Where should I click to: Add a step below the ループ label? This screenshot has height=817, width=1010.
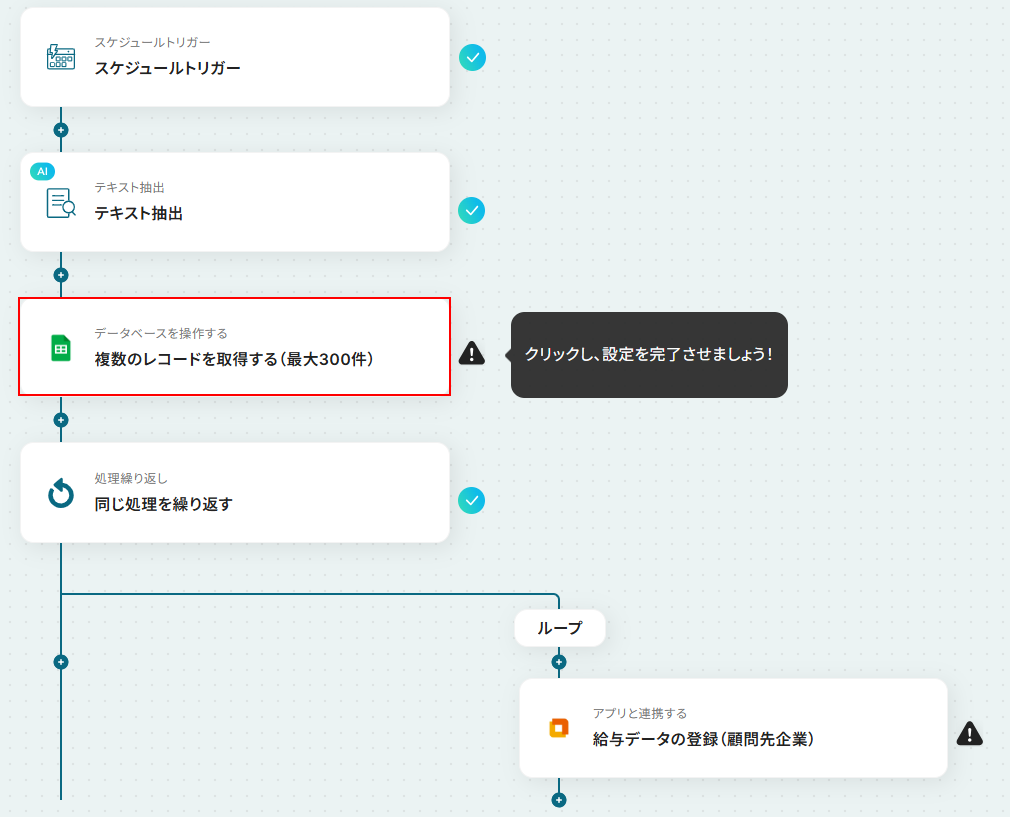559,662
